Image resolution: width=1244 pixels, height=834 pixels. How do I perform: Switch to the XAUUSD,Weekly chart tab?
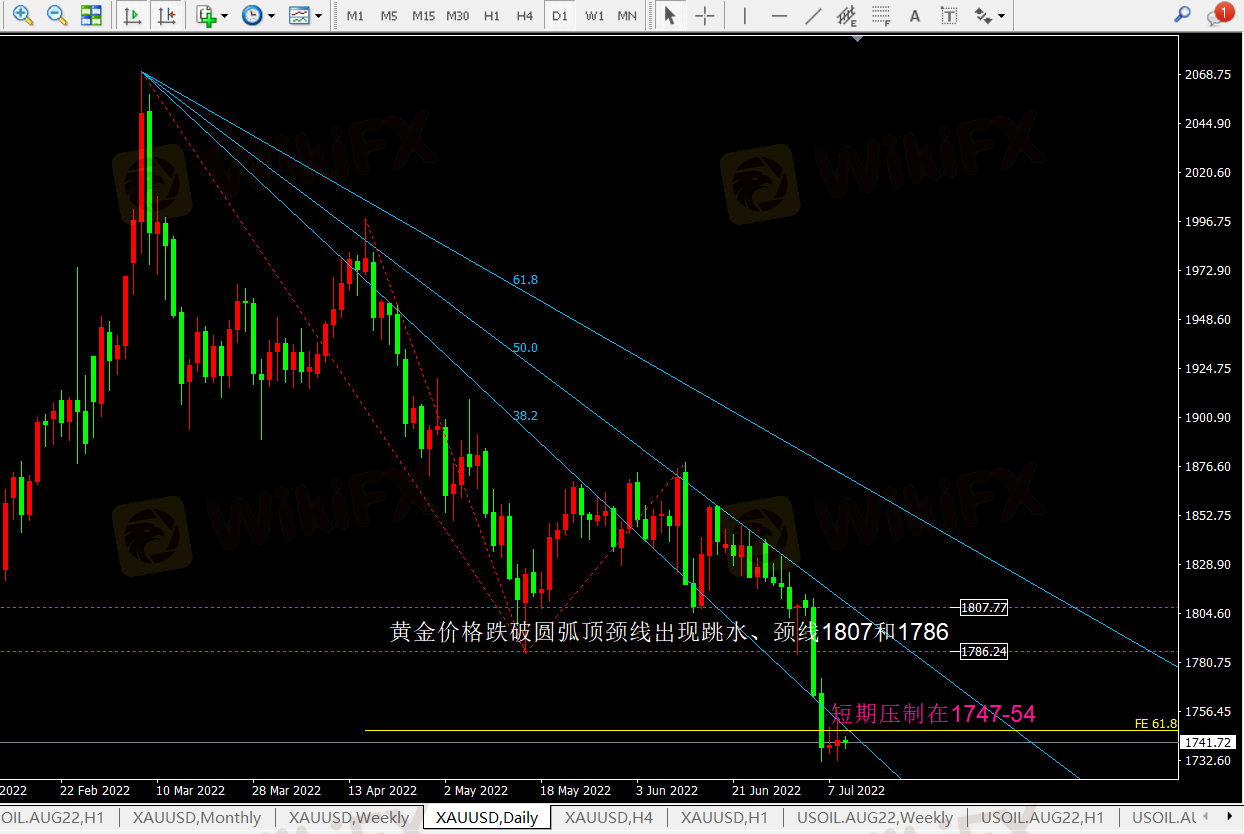[349, 817]
